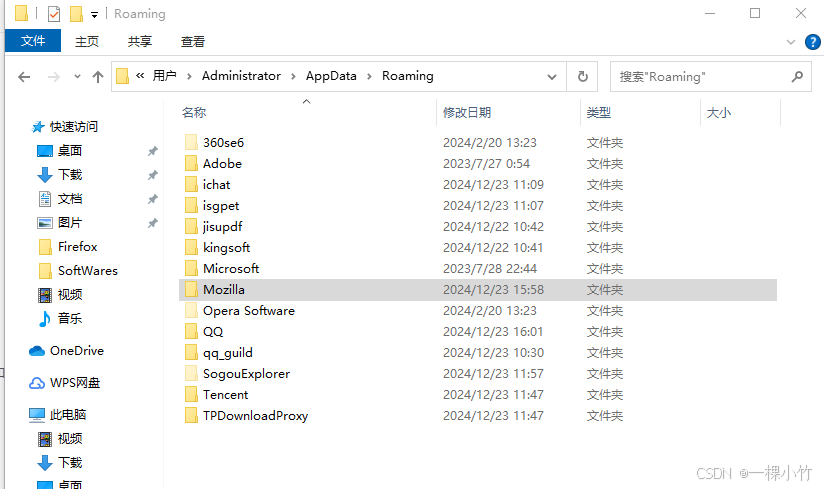Select the Tencent folder name
The width and height of the screenshot is (824, 489).
[225, 394]
